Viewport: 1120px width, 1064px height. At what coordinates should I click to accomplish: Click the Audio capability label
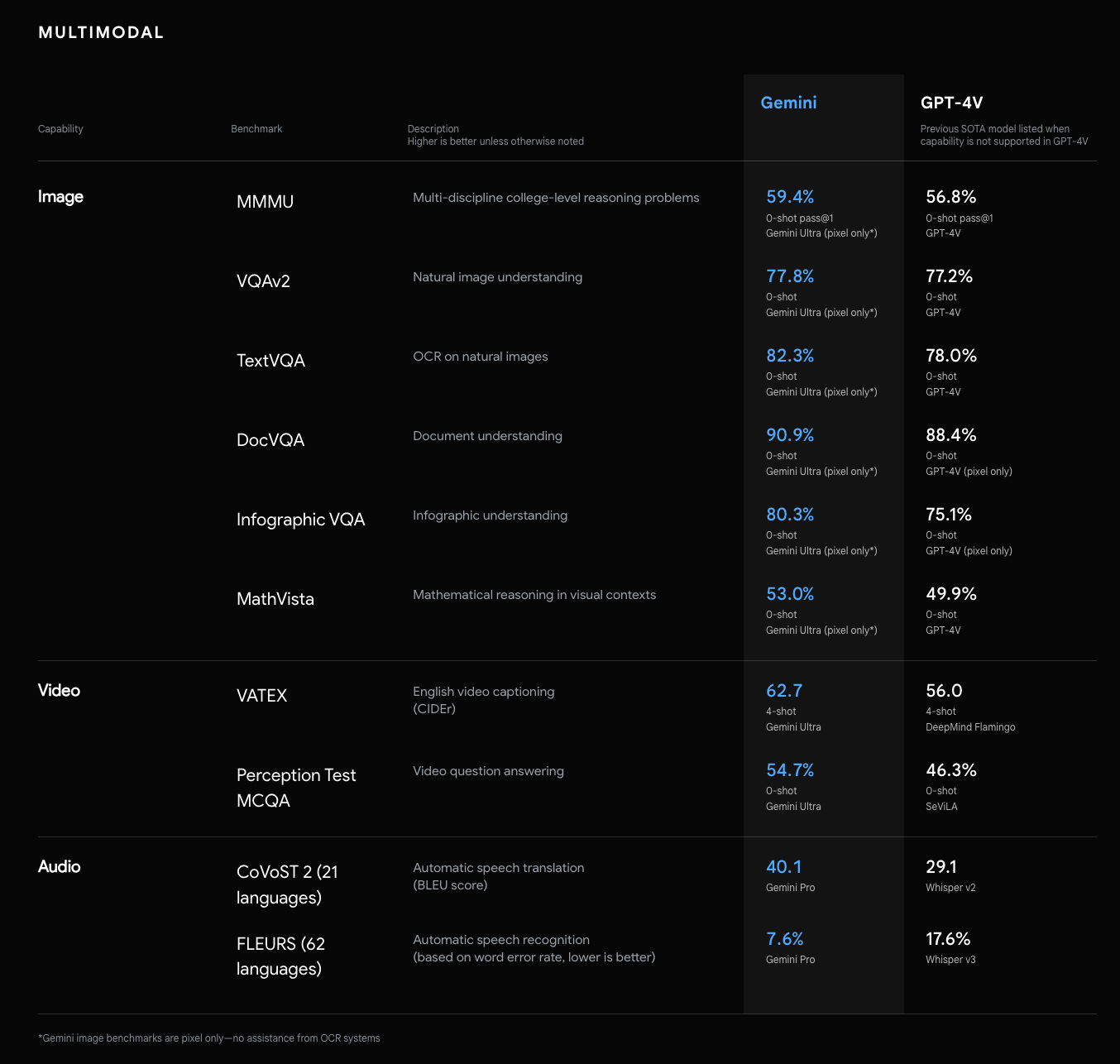click(x=60, y=866)
